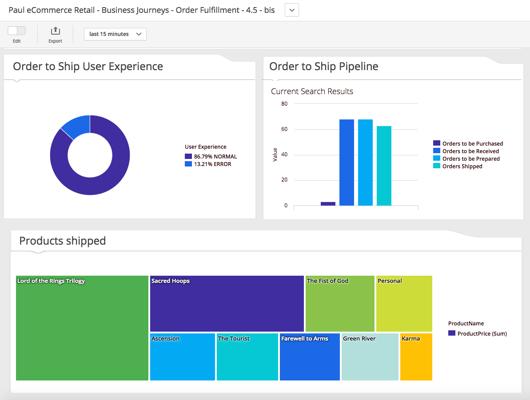Click the Export icon
This screenshot has width=530, height=400.
[x=55, y=31]
